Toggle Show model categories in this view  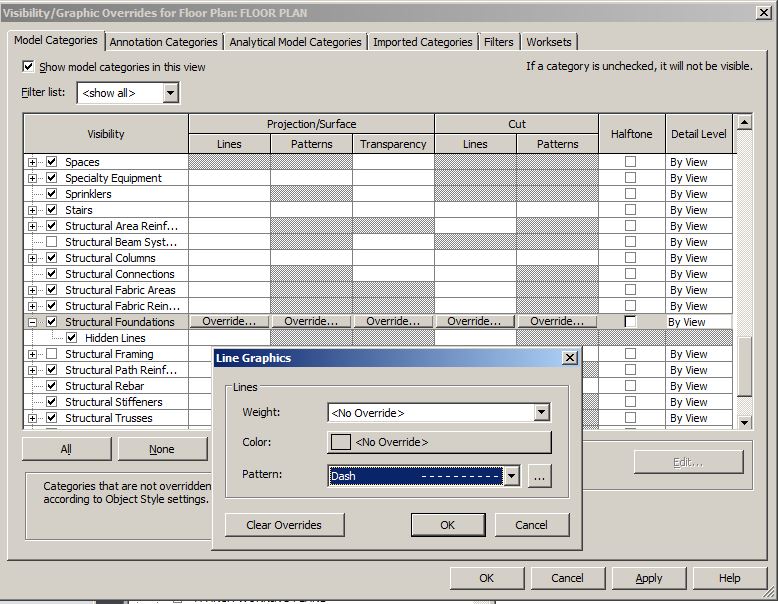tap(28, 67)
